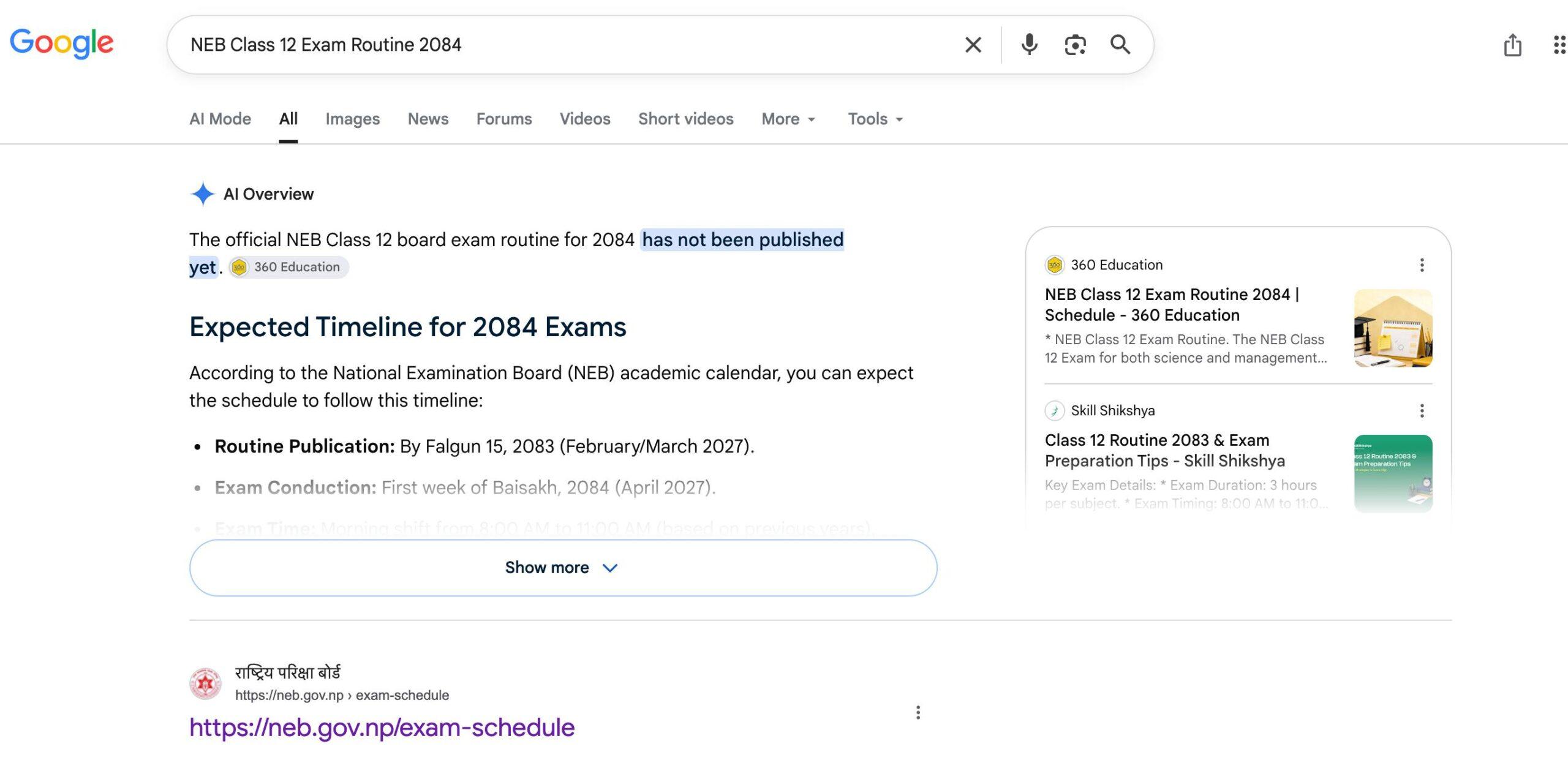The width and height of the screenshot is (1568, 771).
Task: Open Class 12 Routine 2083 Skill Shikshya article
Action: (x=1164, y=450)
